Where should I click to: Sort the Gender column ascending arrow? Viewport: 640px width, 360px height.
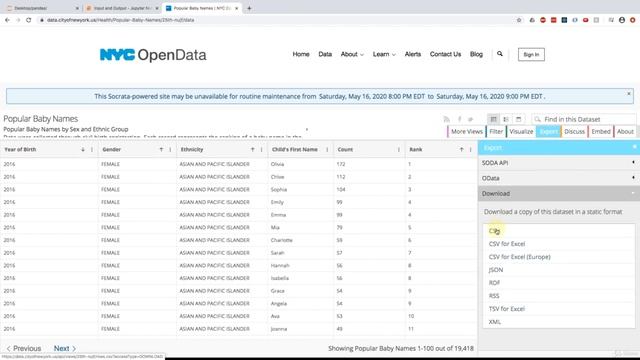pyautogui.click(x=161, y=149)
